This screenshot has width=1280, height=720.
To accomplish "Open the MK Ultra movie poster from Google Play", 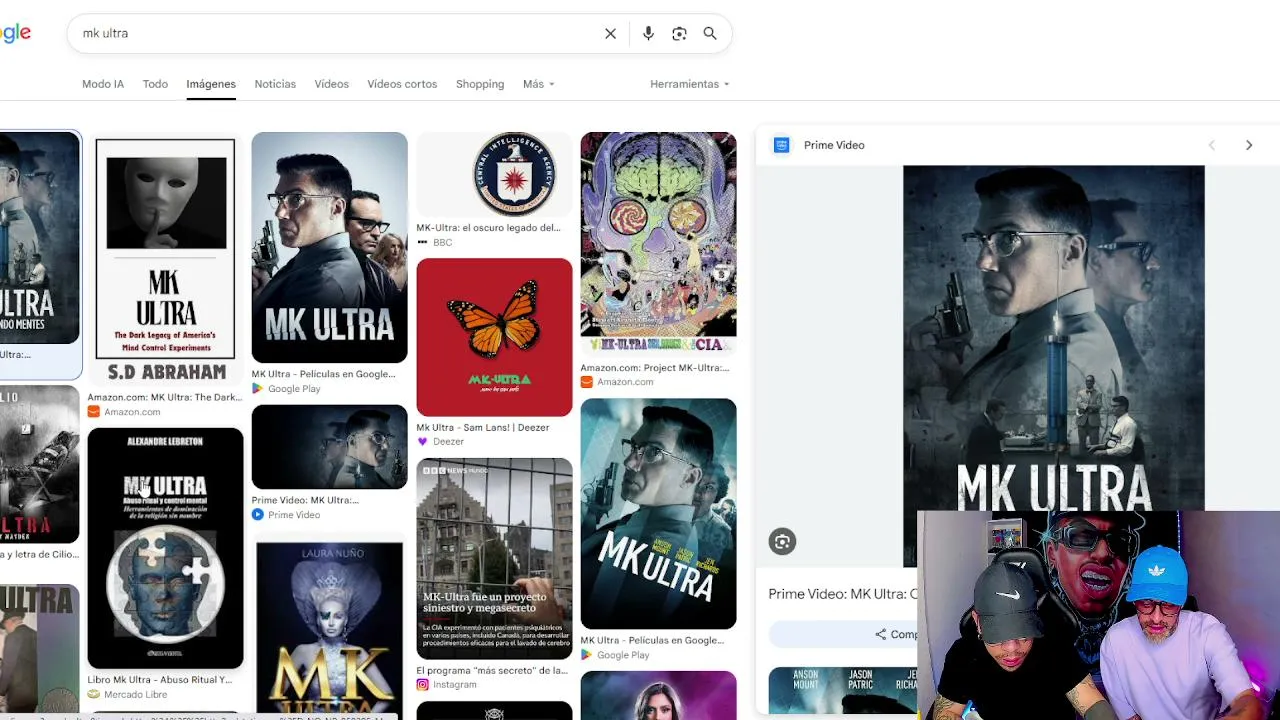I will pyautogui.click(x=329, y=247).
